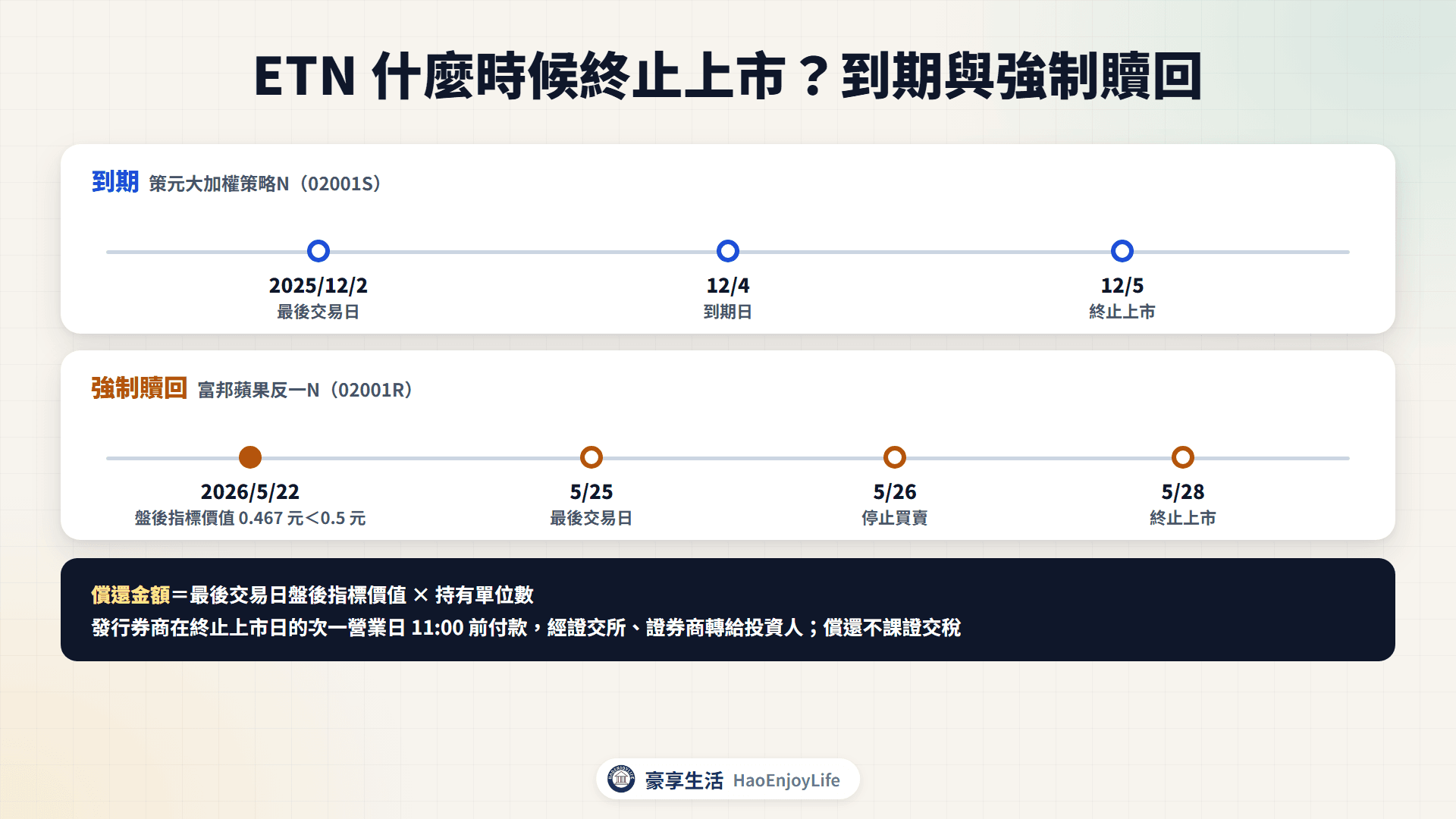Click '盤後指標價值 0.467 元＜0.5 元' text
The height and width of the screenshot is (819, 1456).
pyautogui.click(x=250, y=518)
